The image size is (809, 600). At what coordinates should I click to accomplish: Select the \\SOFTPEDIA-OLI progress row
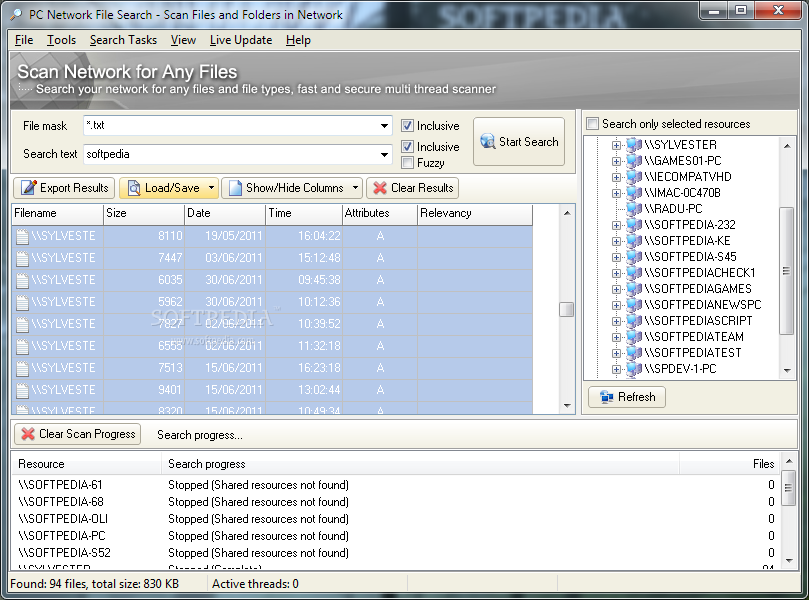pos(396,519)
